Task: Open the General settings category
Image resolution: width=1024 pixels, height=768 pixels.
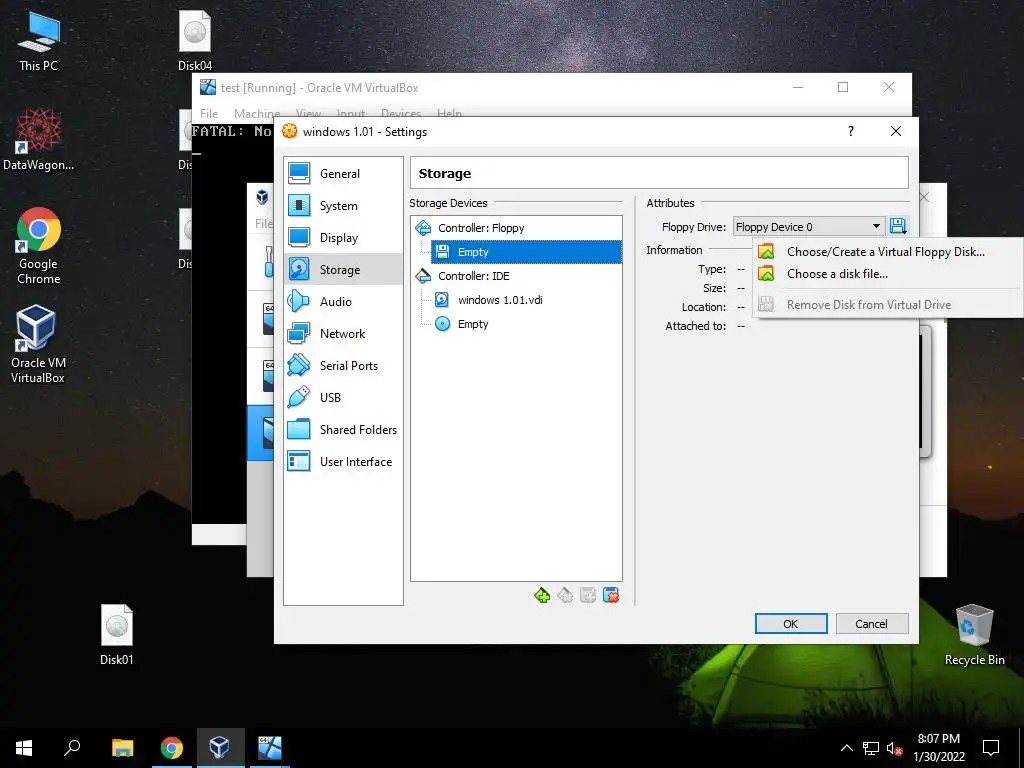Action: click(x=343, y=174)
